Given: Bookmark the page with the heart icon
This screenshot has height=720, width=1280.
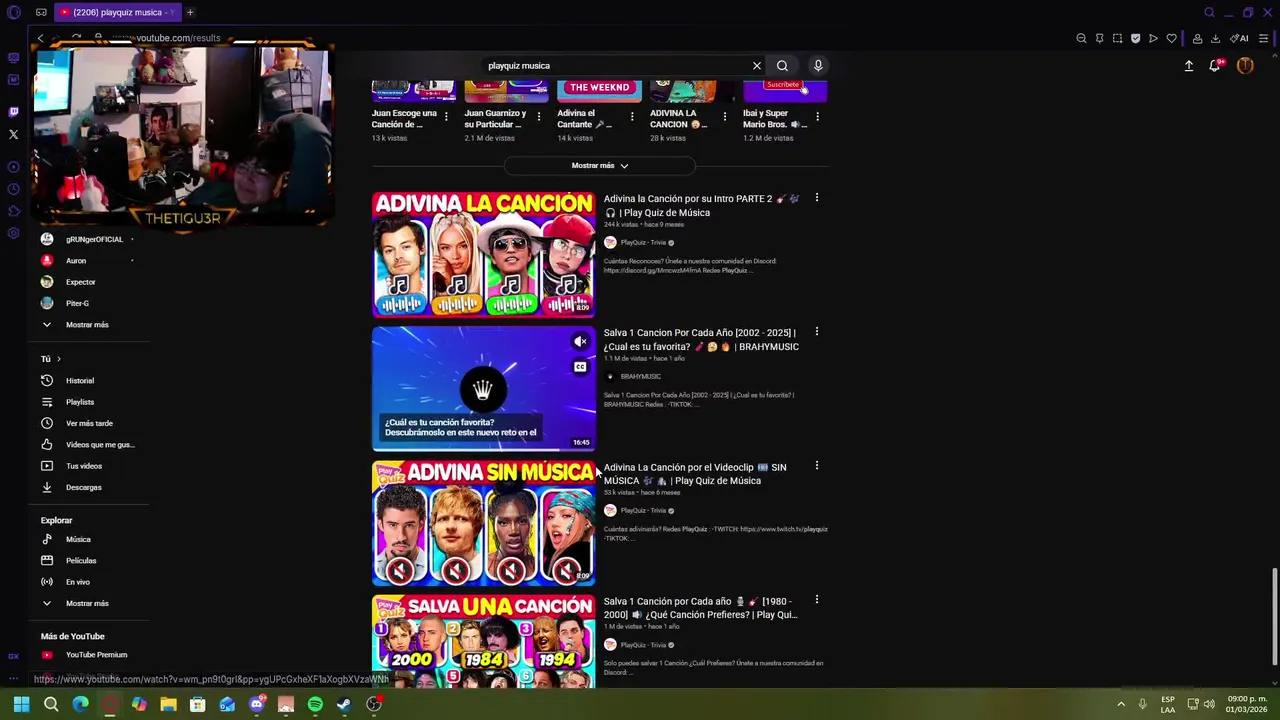Looking at the screenshot, I should (1171, 38).
